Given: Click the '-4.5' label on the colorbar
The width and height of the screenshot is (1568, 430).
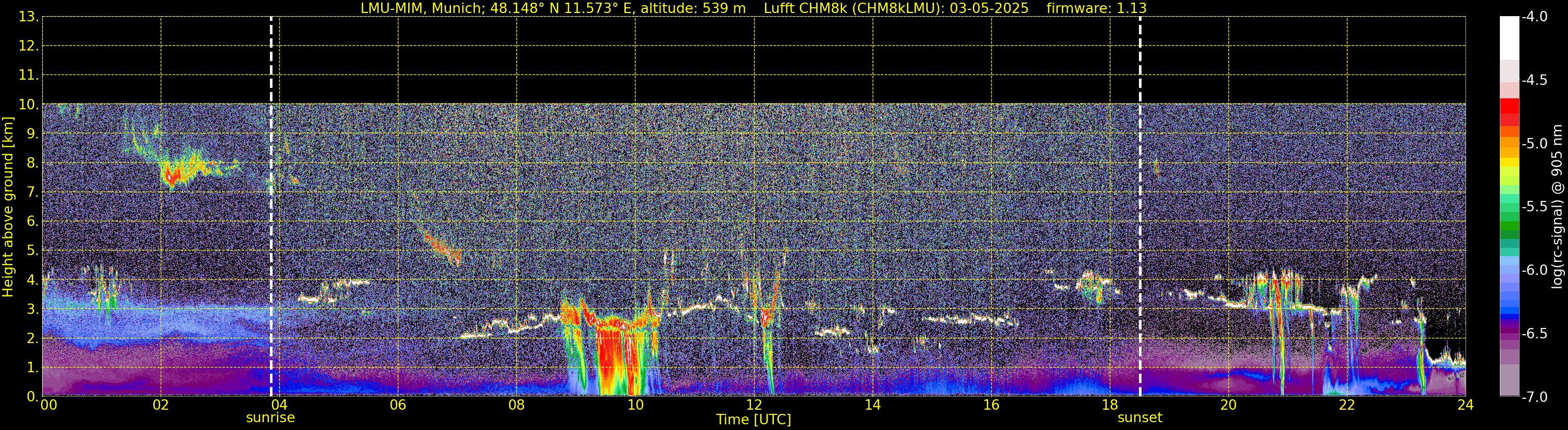Looking at the screenshot, I should click(x=1534, y=80).
